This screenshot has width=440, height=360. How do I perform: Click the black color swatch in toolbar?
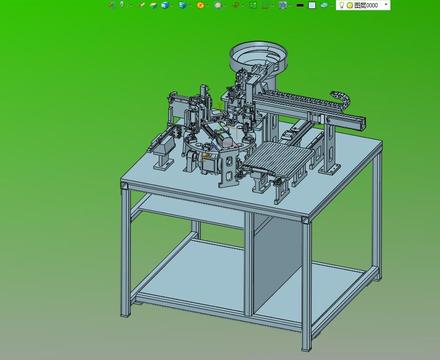point(300,5)
